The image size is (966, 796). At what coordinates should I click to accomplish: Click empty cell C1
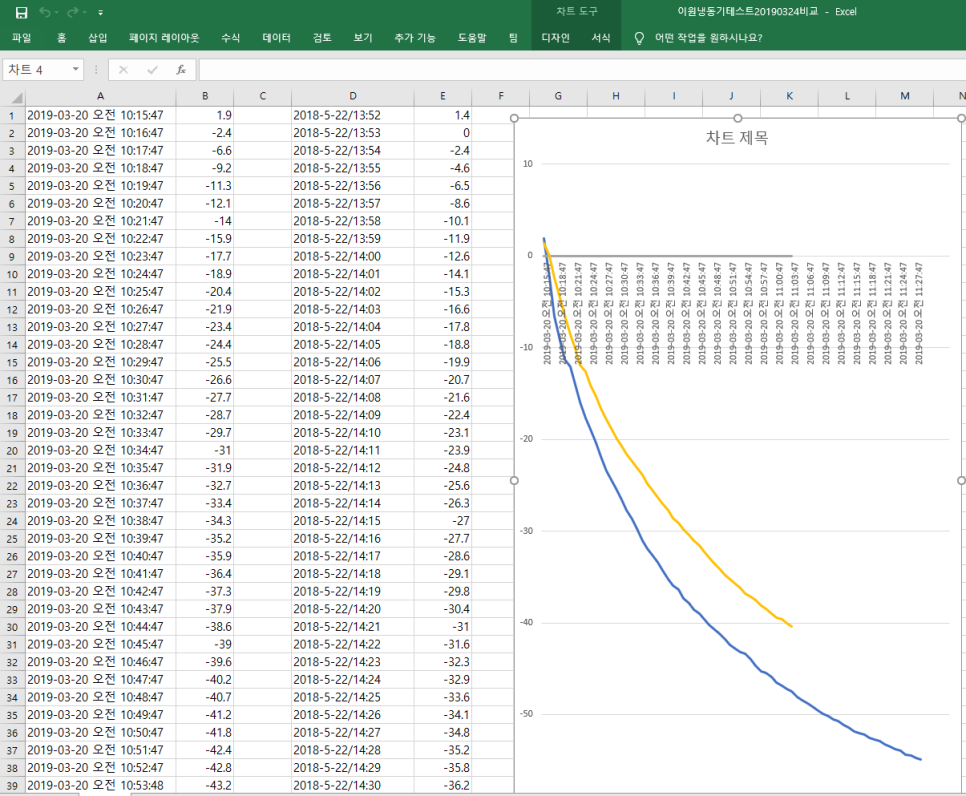262,115
